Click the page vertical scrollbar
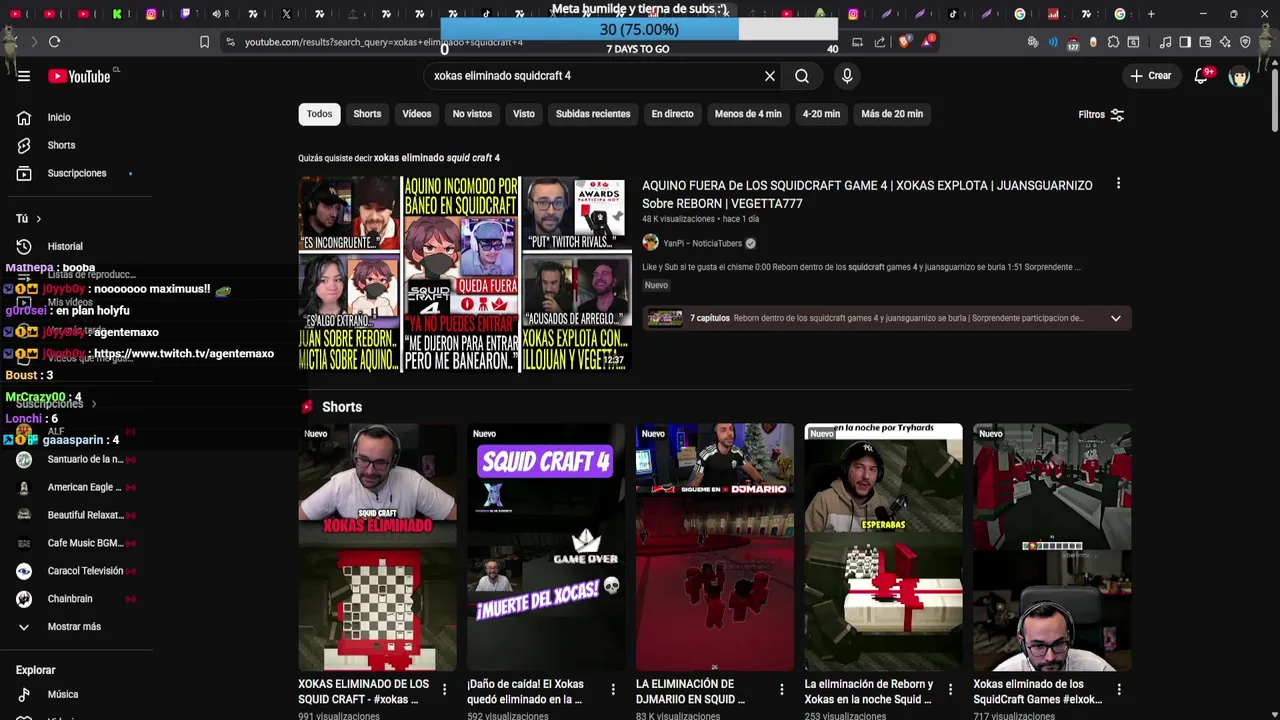This screenshot has width=1280, height=720. (1275, 100)
